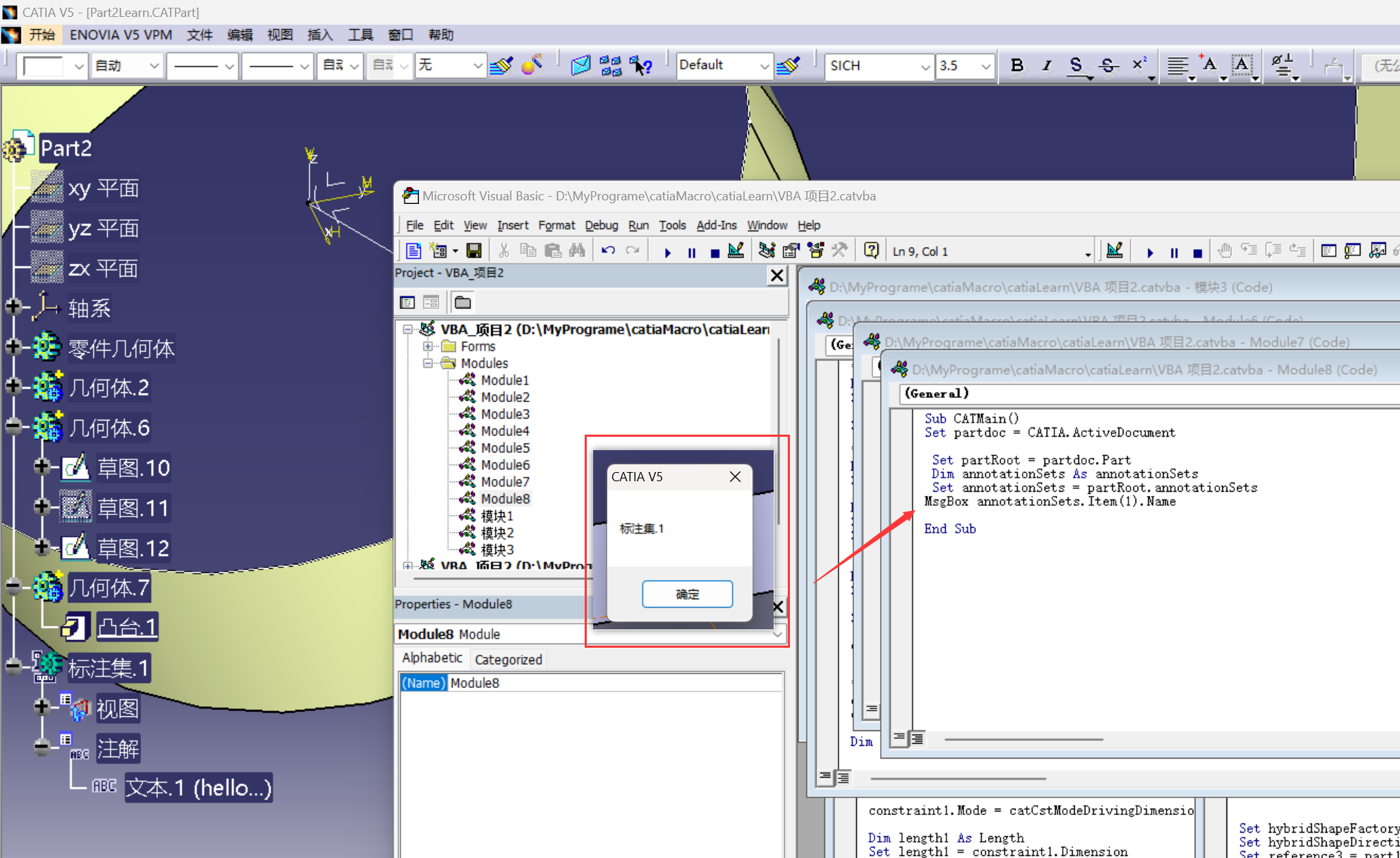Click the VBA Find binoculars icon
This screenshot has height=858, width=1400.
click(x=577, y=250)
